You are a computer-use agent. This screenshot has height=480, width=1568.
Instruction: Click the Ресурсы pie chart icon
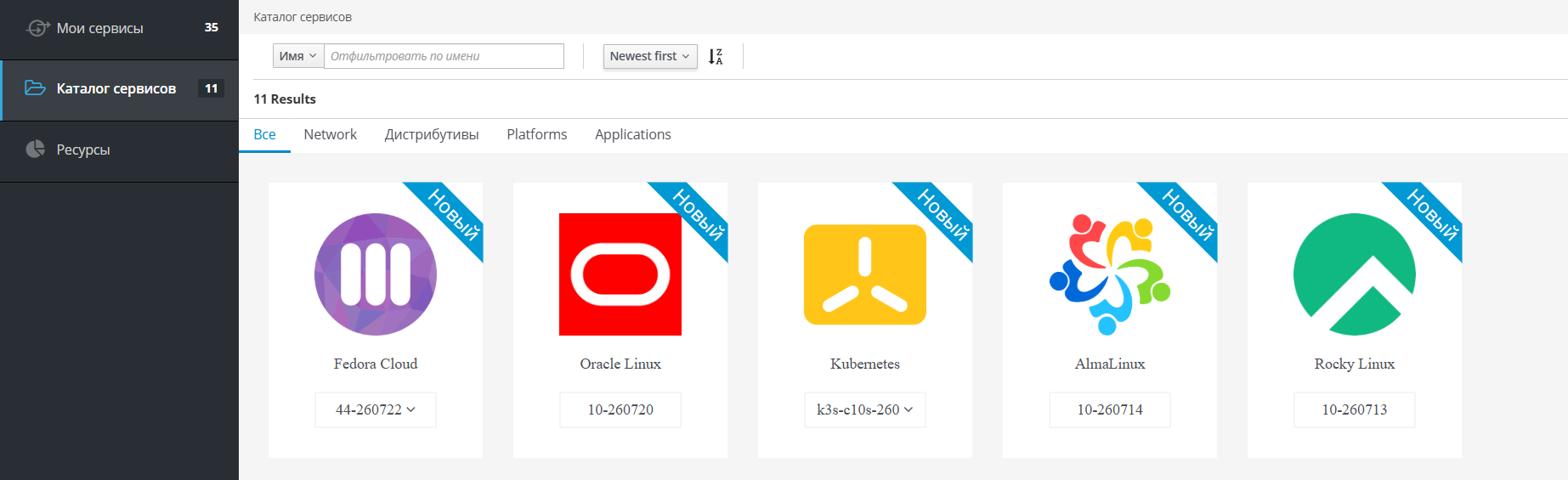pyautogui.click(x=35, y=150)
